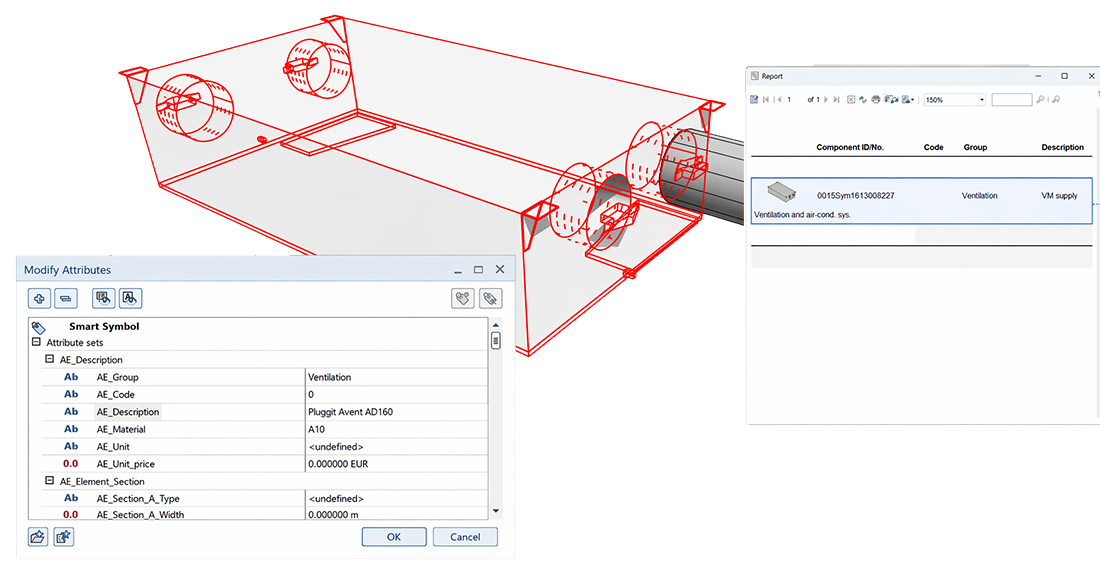The width and height of the screenshot is (1100, 574).
Task: Go to last page in Report
Action: tap(836, 100)
